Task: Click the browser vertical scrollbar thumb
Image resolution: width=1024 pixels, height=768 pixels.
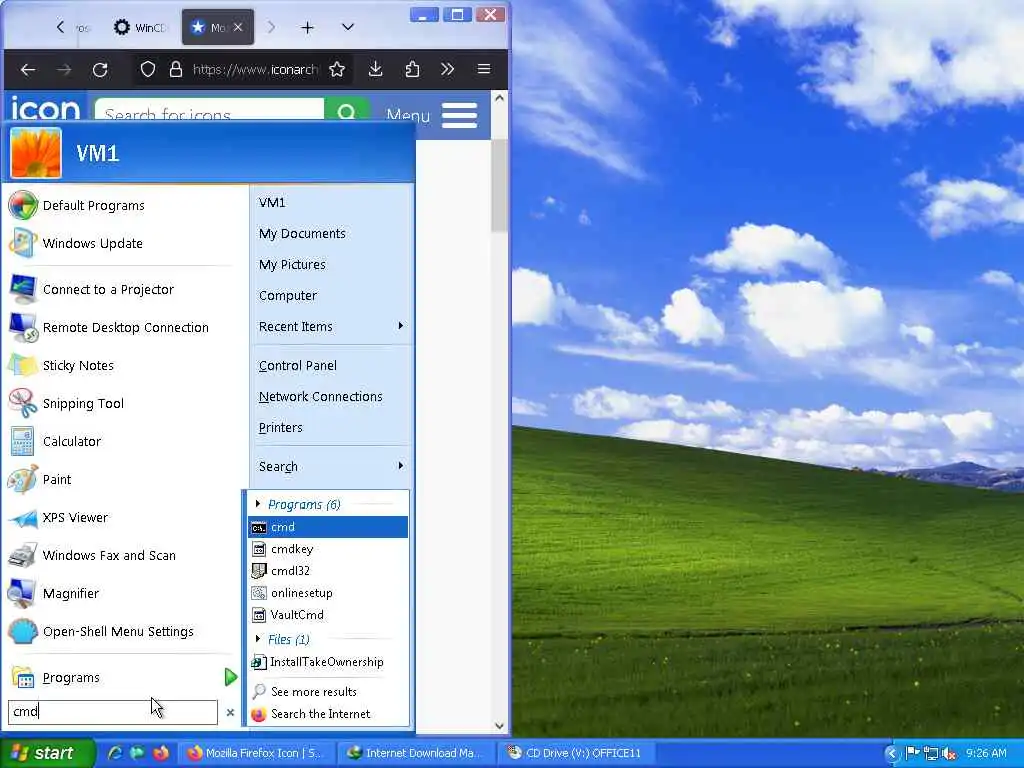Action: point(500,185)
